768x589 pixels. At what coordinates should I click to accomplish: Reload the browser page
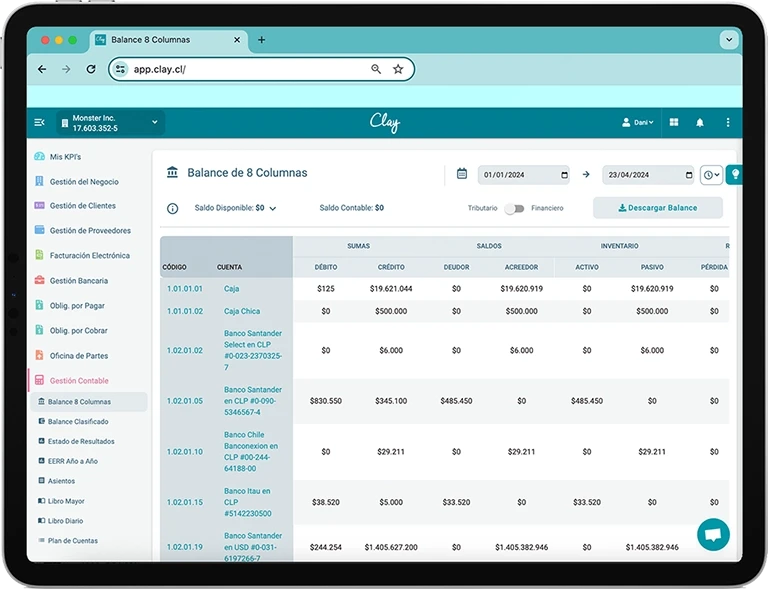click(91, 69)
